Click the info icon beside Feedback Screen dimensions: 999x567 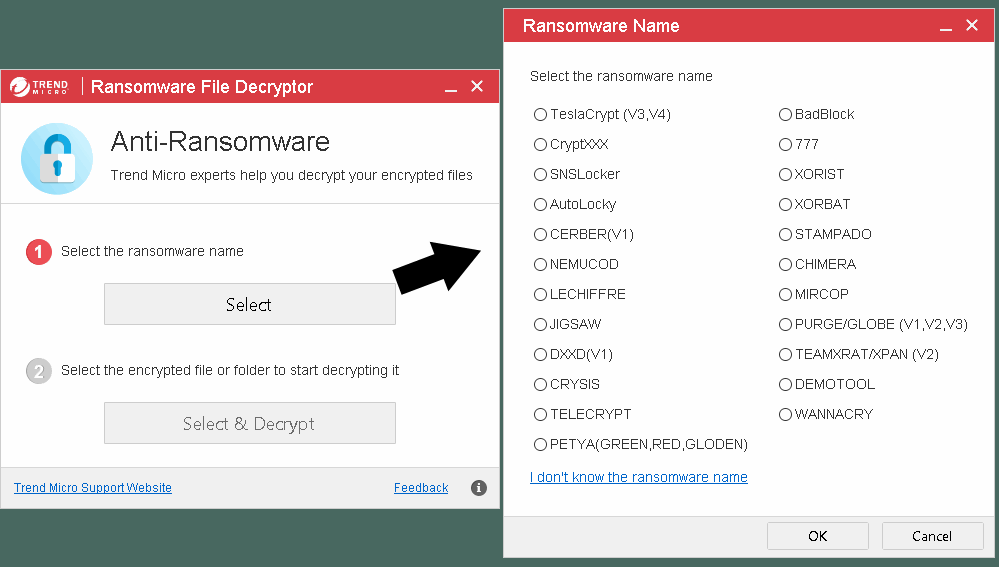tap(478, 488)
